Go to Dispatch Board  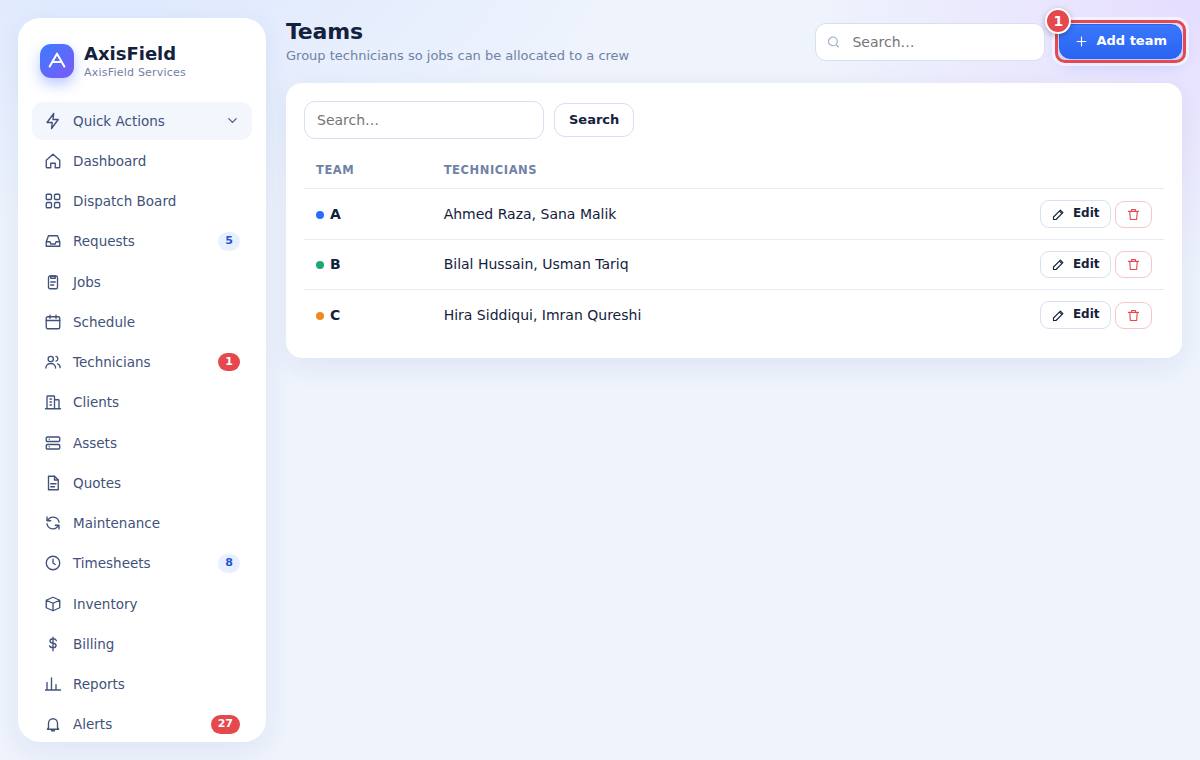142,201
